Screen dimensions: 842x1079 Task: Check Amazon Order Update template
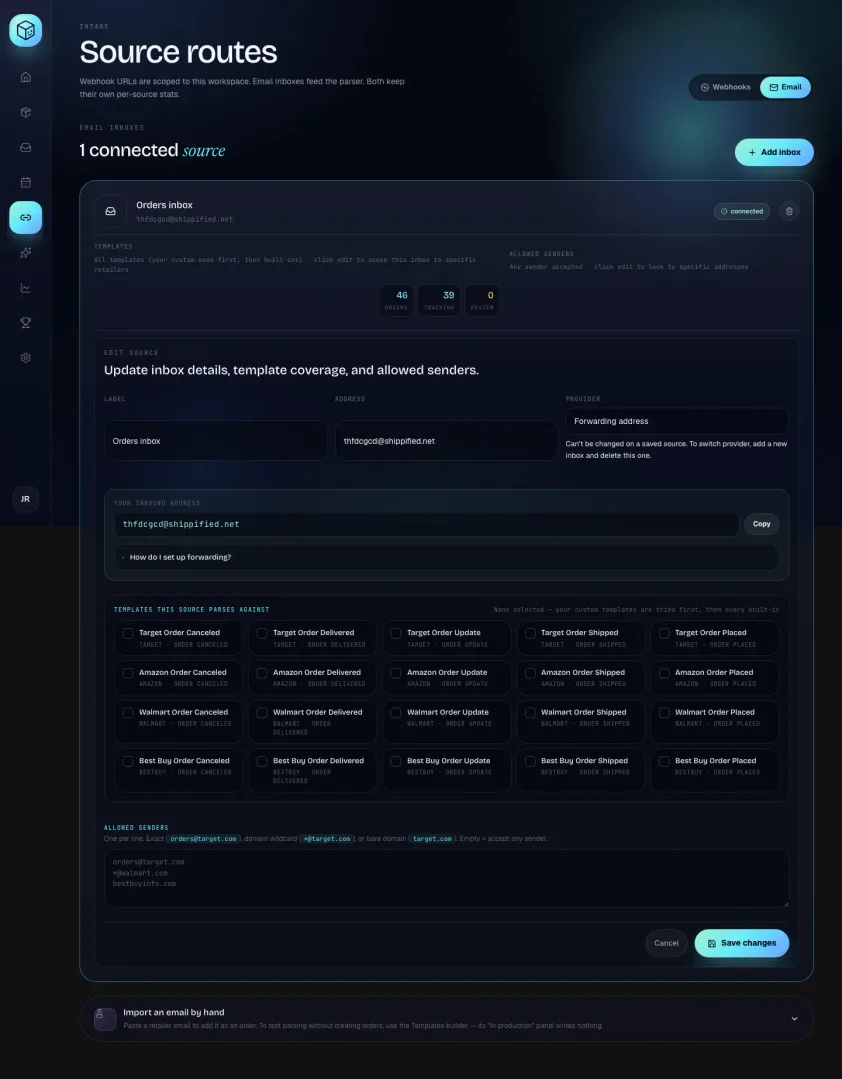point(396,673)
